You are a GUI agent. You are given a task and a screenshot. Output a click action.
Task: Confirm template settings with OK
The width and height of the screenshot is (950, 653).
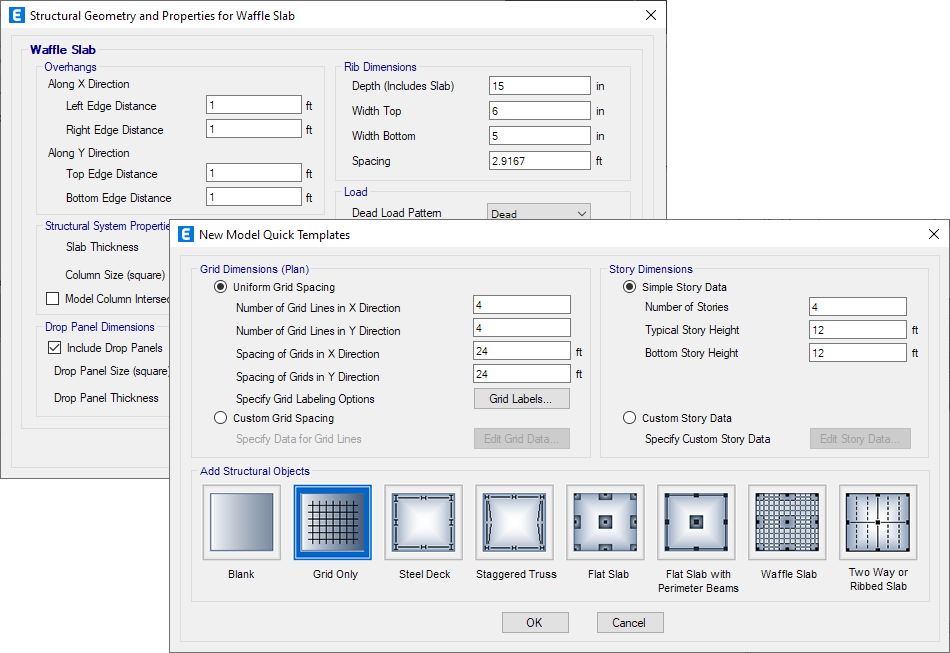[534, 622]
